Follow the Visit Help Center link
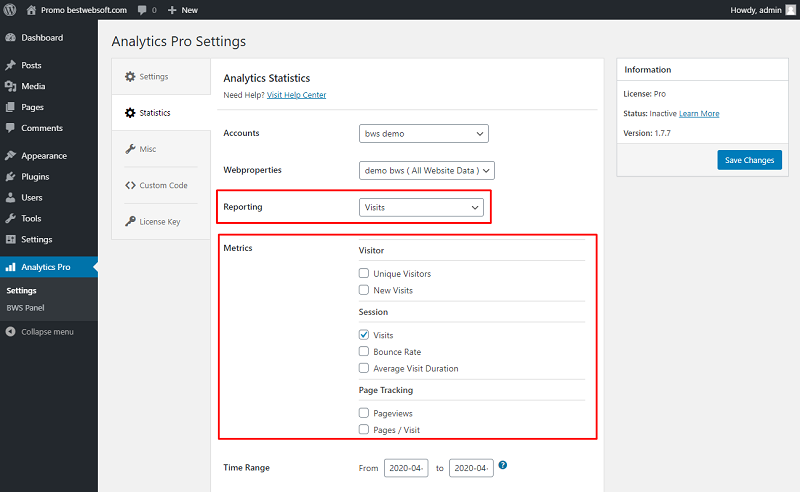The image size is (800, 492). [296, 95]
